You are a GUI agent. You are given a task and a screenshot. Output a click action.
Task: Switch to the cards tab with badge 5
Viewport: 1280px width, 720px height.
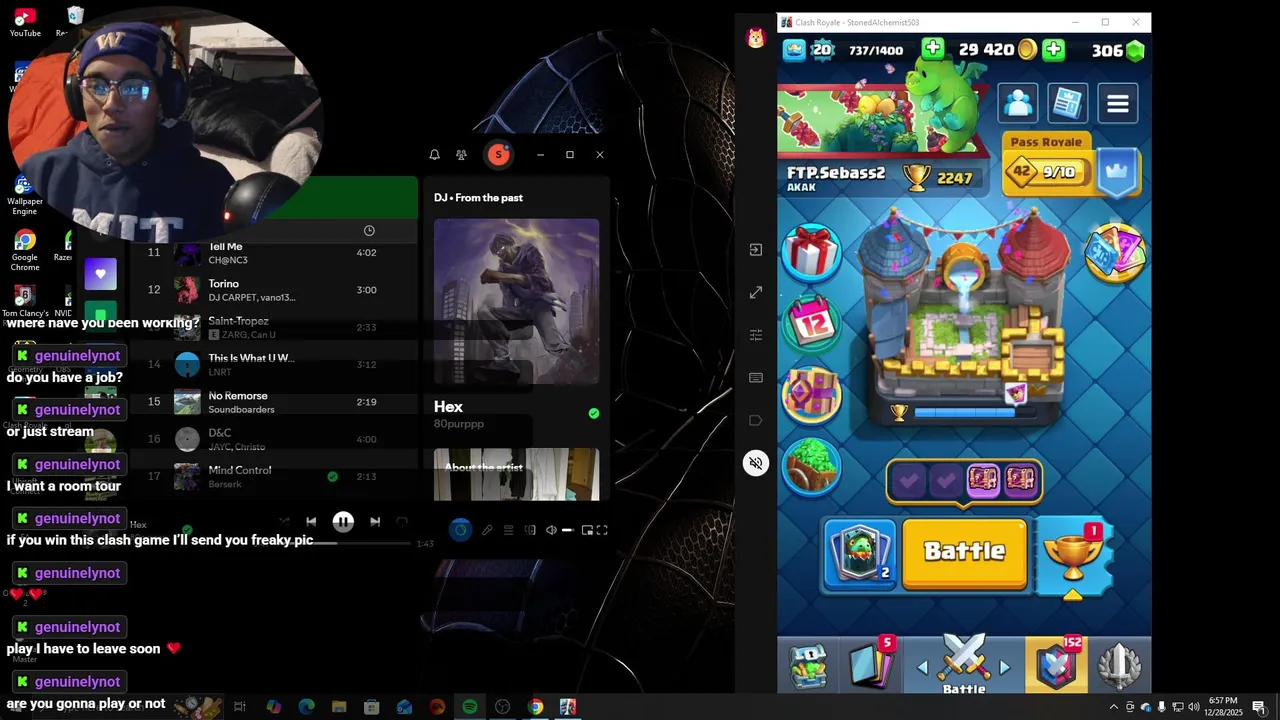click(871, 665)
